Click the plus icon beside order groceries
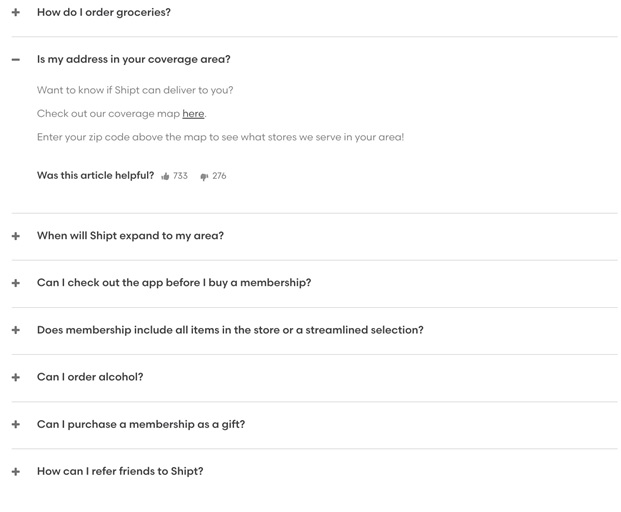Image resolution: width=621 pixels, height=512 pixels. click(16, 12)
